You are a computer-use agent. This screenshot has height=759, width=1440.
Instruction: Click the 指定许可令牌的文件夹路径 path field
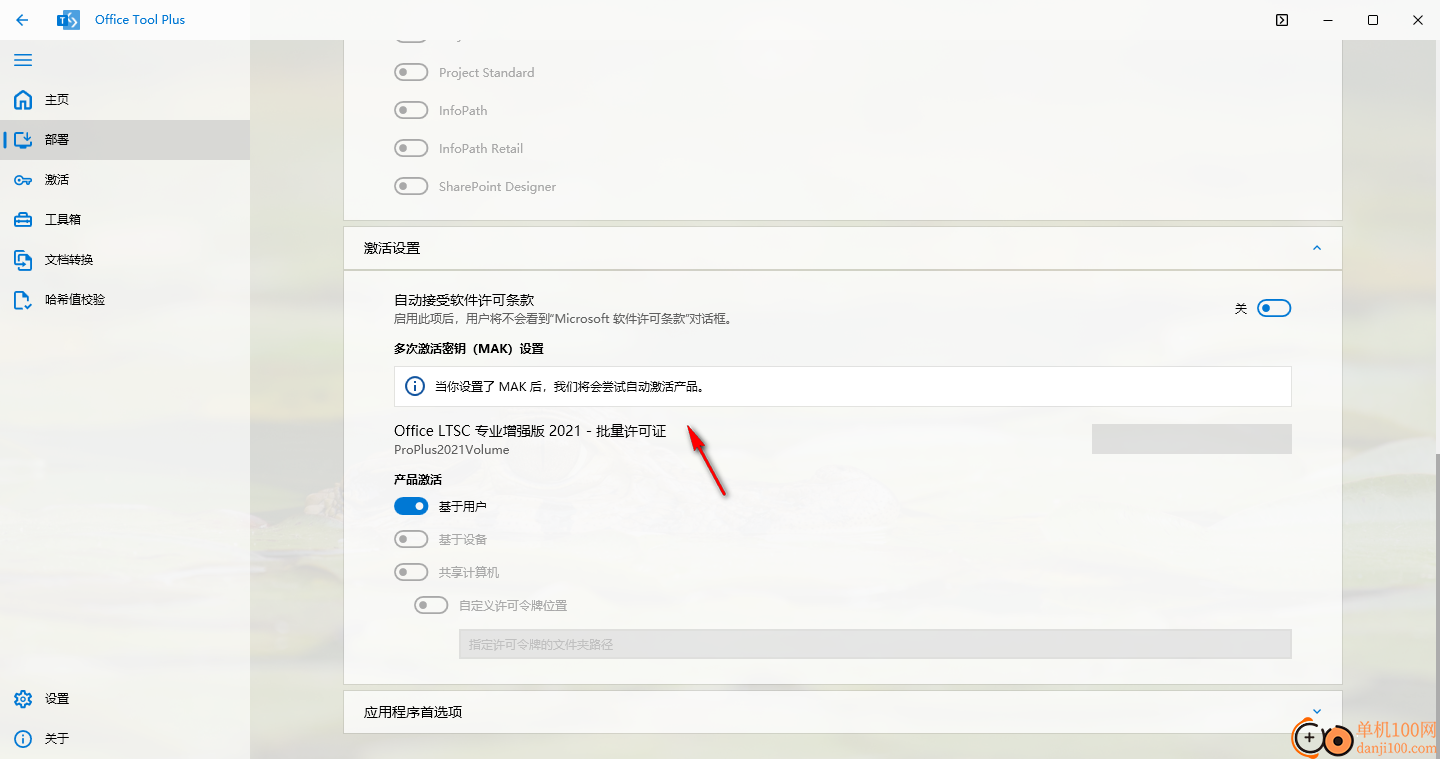pos(875,644)
